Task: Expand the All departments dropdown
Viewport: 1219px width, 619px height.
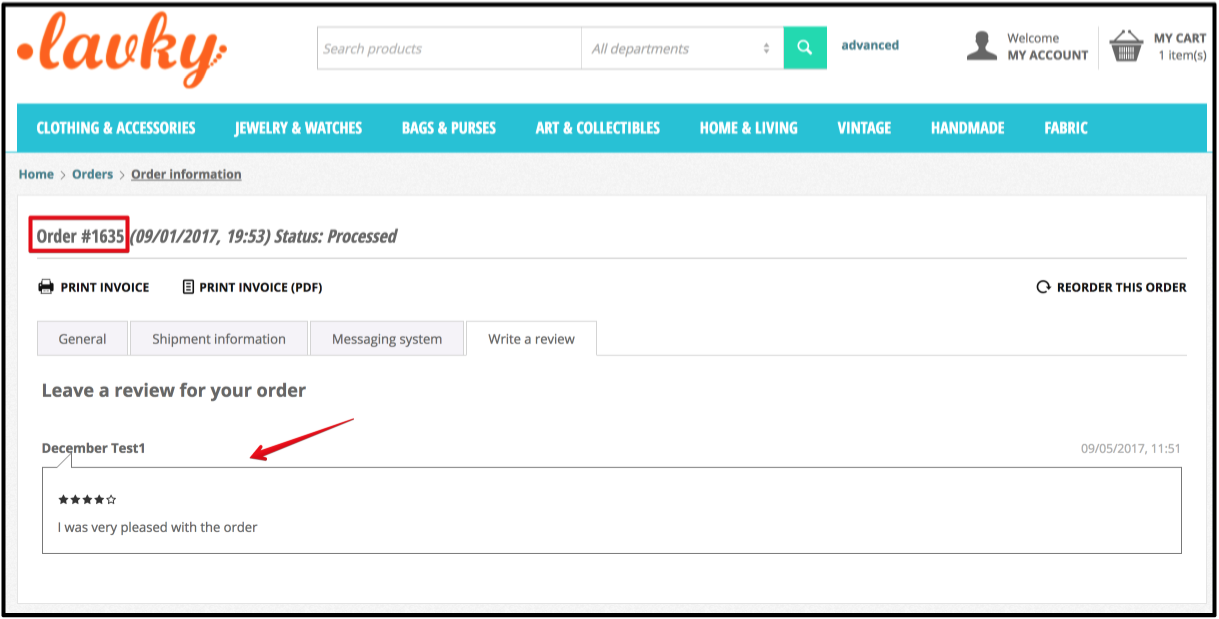Action: [681, 48]
